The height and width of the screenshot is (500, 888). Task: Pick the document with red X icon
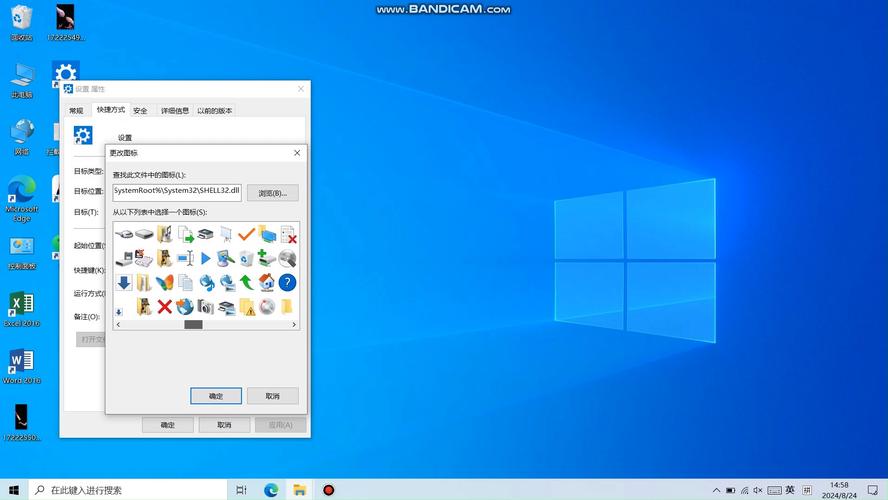(x=288, y=234)
